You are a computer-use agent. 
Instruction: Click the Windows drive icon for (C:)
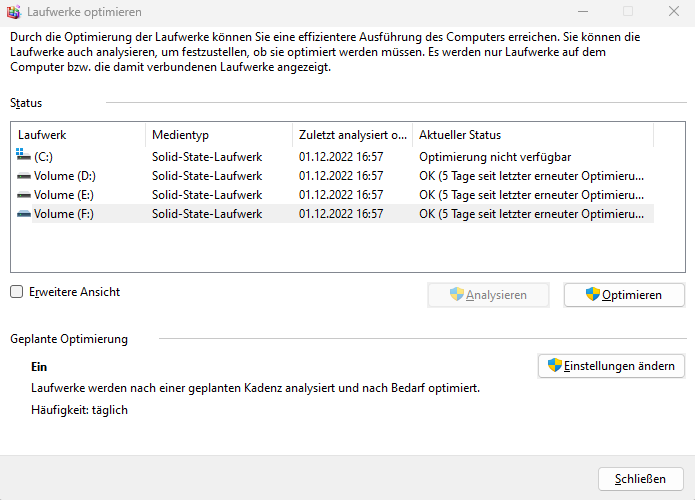[23, 155]
